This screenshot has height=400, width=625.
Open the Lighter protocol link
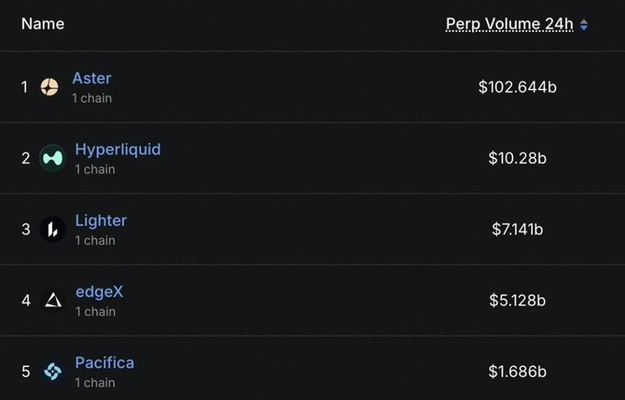coord(101,220)
